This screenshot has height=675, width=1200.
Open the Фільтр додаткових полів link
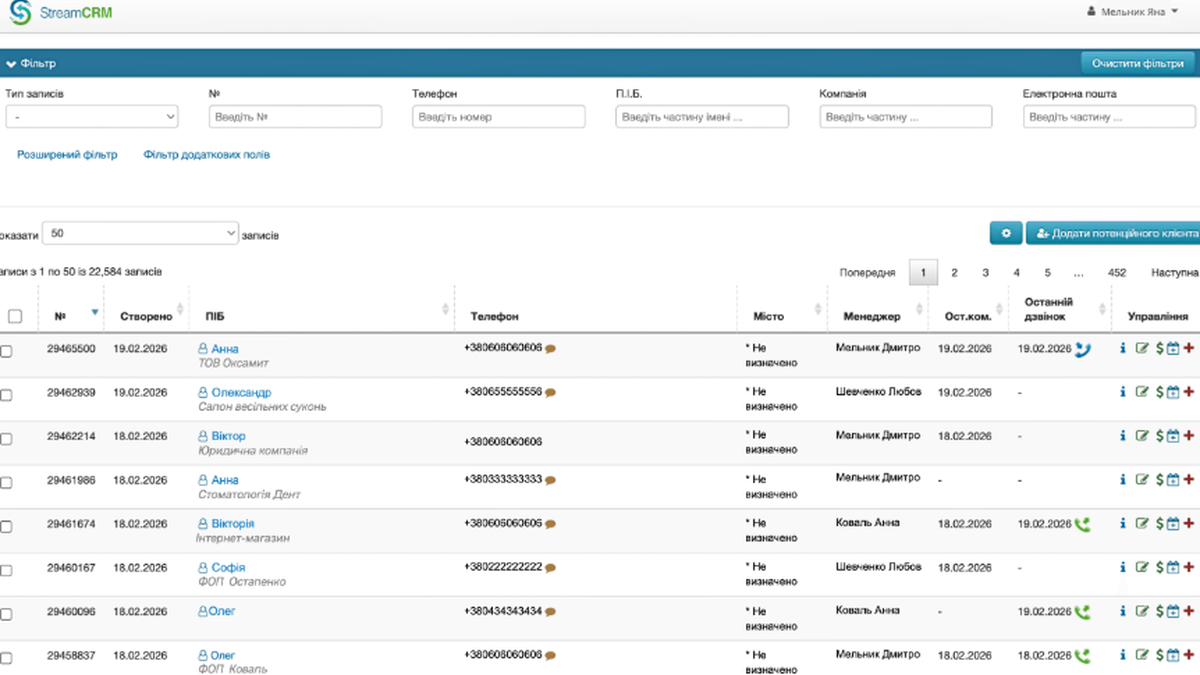[x=206, y=155]
